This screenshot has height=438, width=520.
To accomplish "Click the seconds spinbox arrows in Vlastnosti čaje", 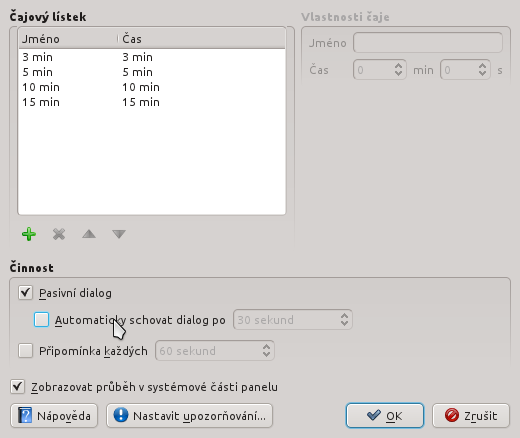I will (482, 70).
